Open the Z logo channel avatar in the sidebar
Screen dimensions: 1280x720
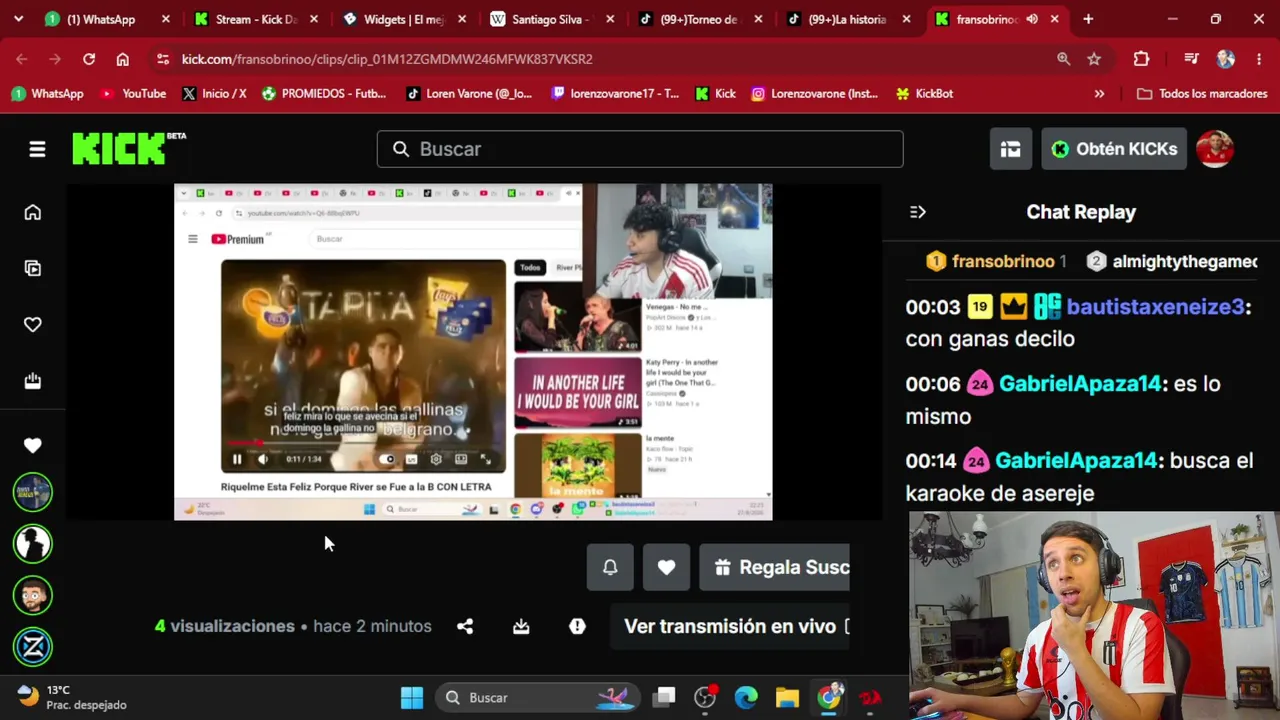pos(33,647)
